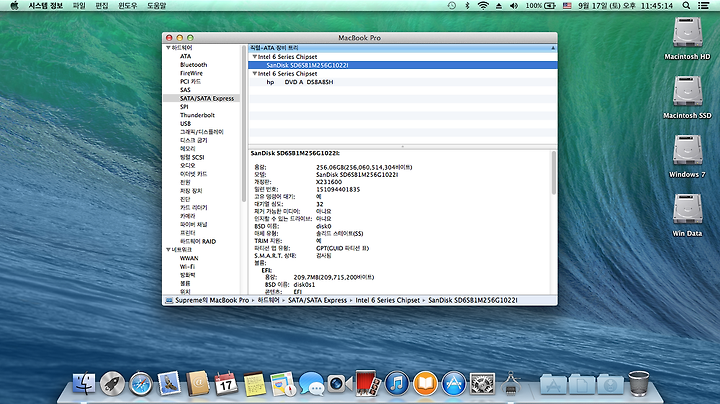Click details pane vertical scrollbar
Screen dimensions: 720x404
[x=554, y=173]
